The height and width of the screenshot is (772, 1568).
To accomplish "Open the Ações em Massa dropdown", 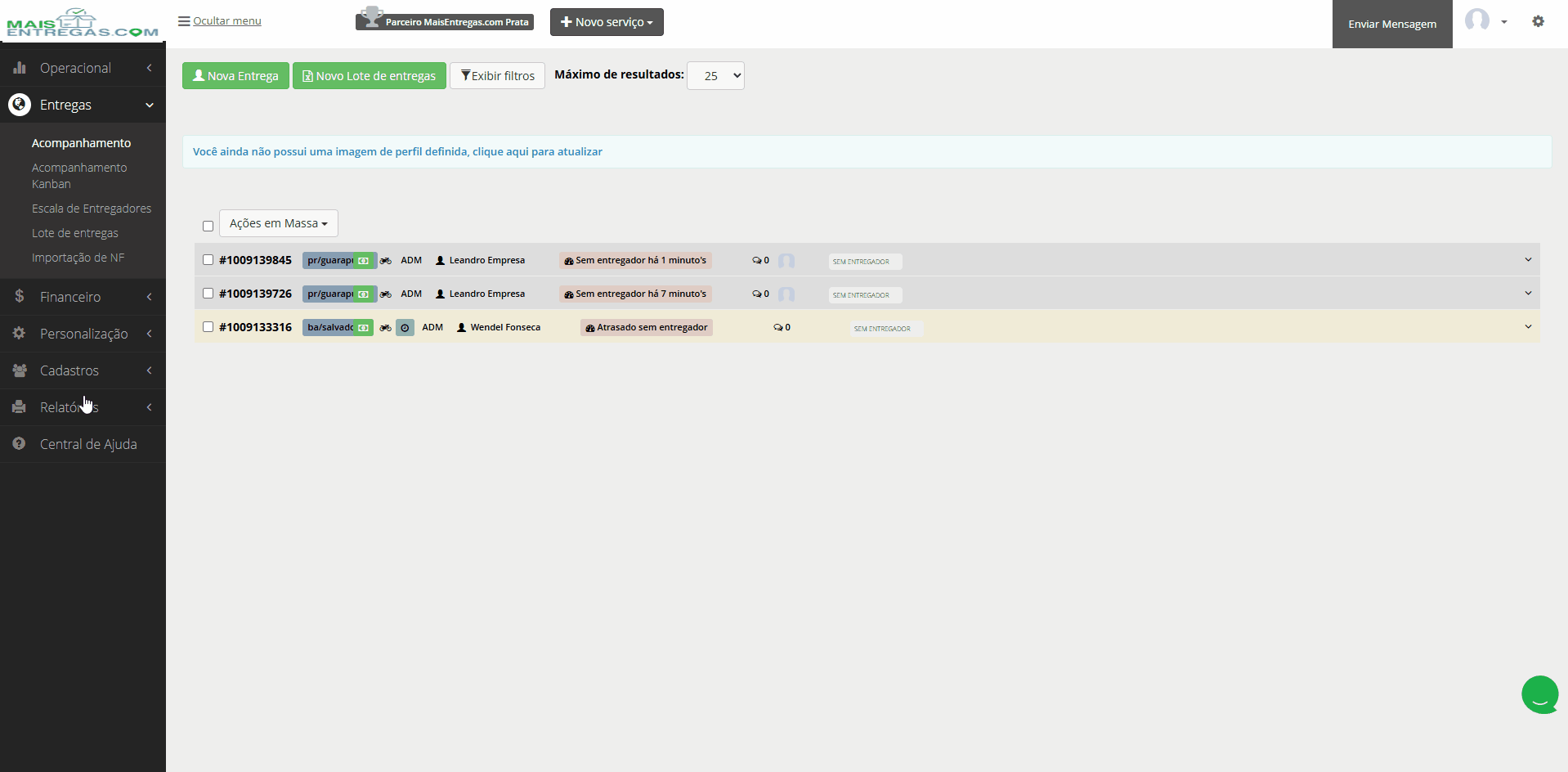I will pyautogui.click(x=279, y=223).
